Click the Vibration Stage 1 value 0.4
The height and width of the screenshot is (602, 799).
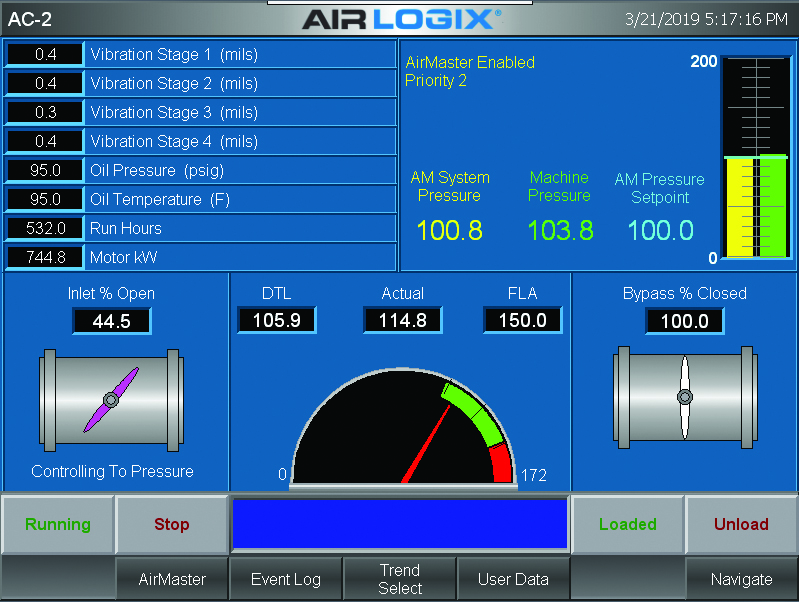pos(45,55)
